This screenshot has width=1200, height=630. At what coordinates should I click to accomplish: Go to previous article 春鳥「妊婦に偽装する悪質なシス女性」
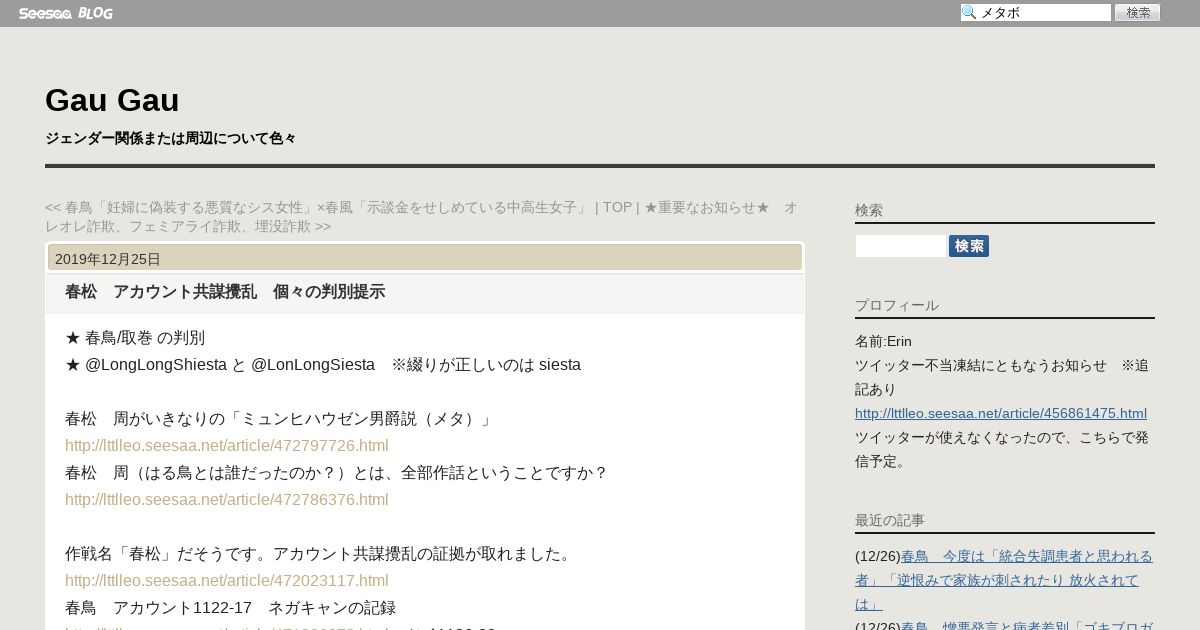316,207
